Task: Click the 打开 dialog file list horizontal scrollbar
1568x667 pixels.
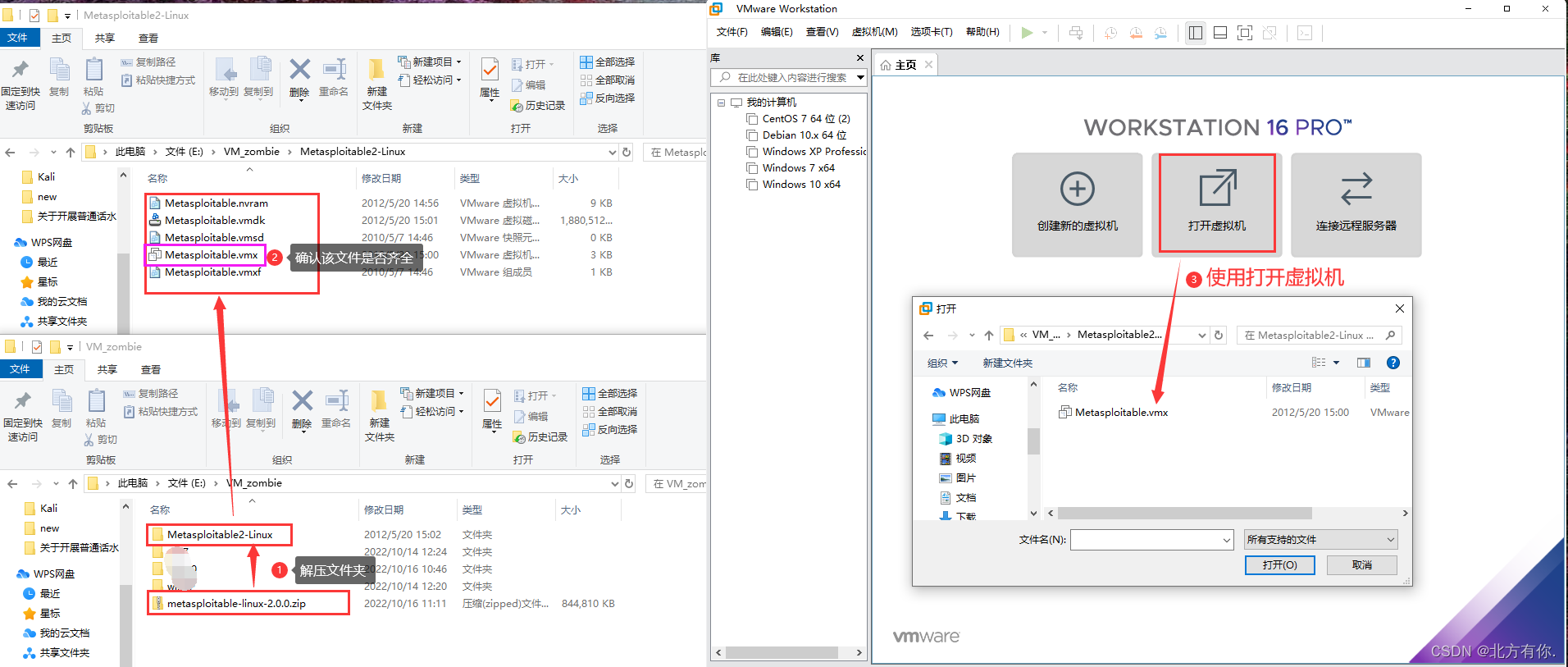Action: click(x=1185, y=514)
